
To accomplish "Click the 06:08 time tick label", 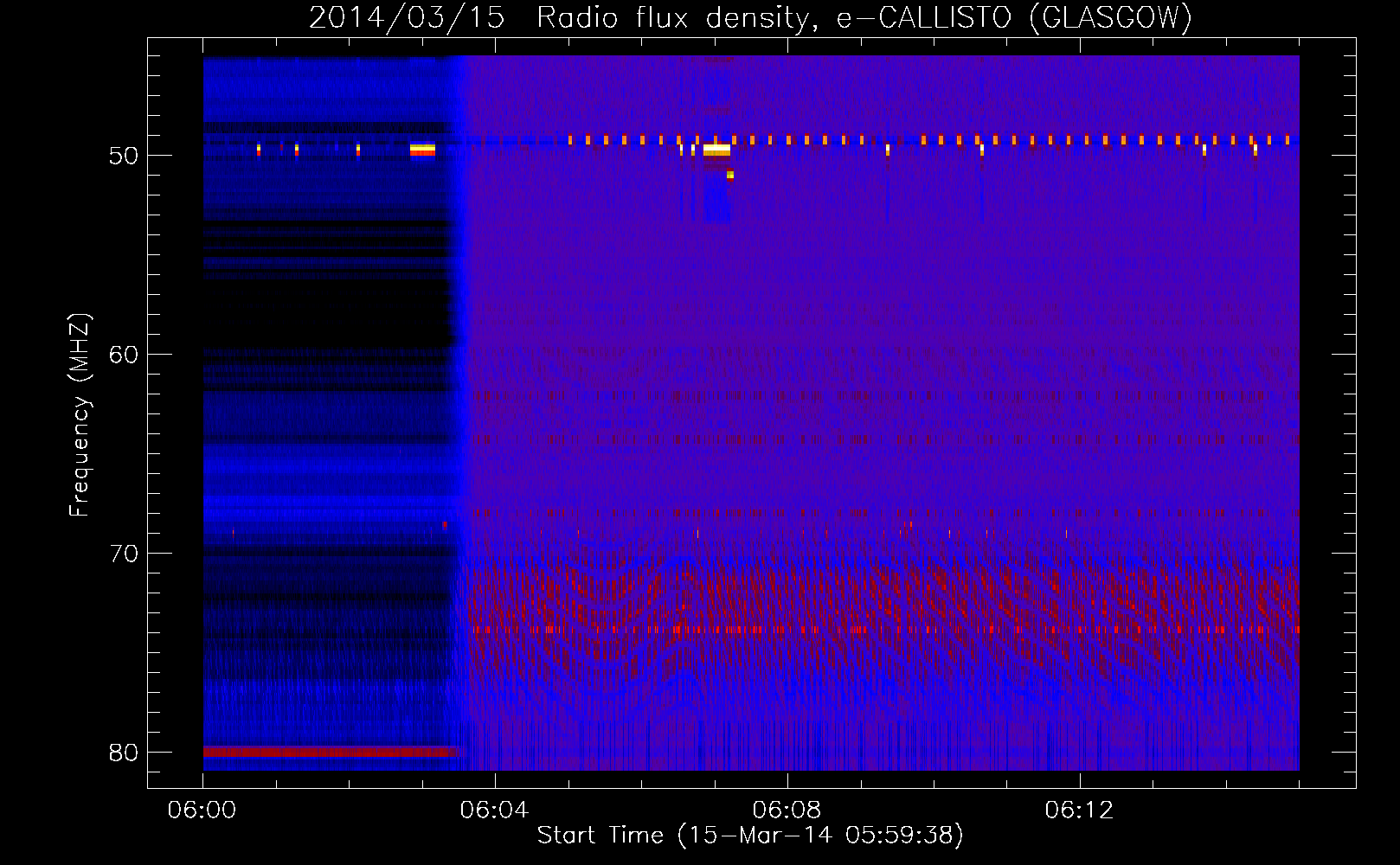I will point(787,811).
